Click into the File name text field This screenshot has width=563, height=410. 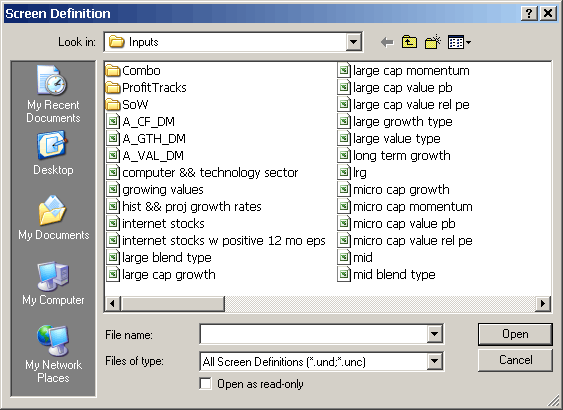tap(314, 334)
